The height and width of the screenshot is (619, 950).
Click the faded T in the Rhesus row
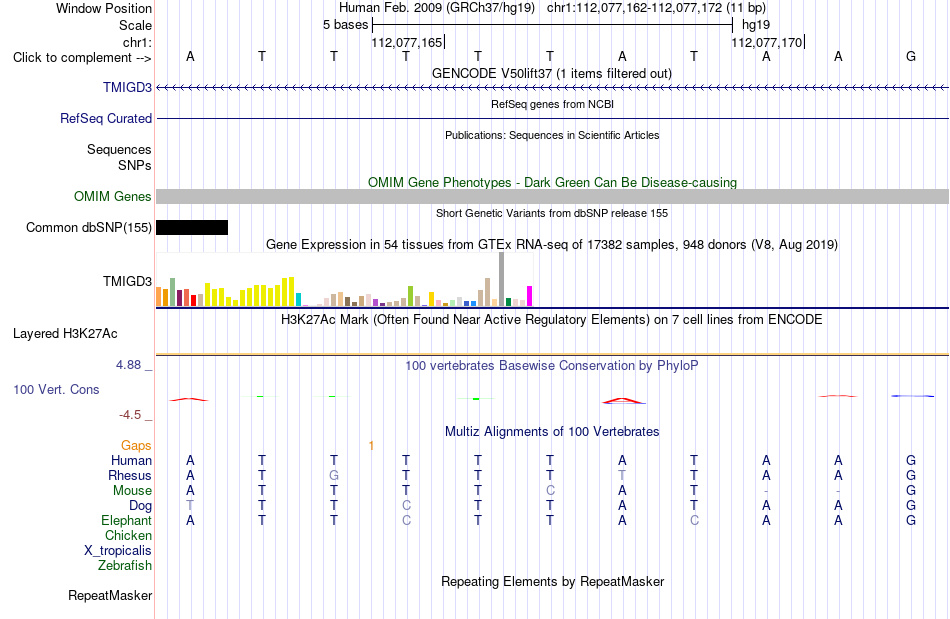622,475
